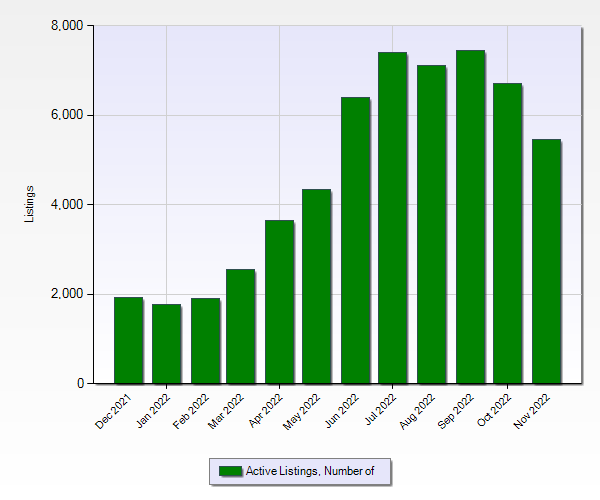
Task: Click the 'Dec 2021' x-axis label
Action: [x=112, y=410]
